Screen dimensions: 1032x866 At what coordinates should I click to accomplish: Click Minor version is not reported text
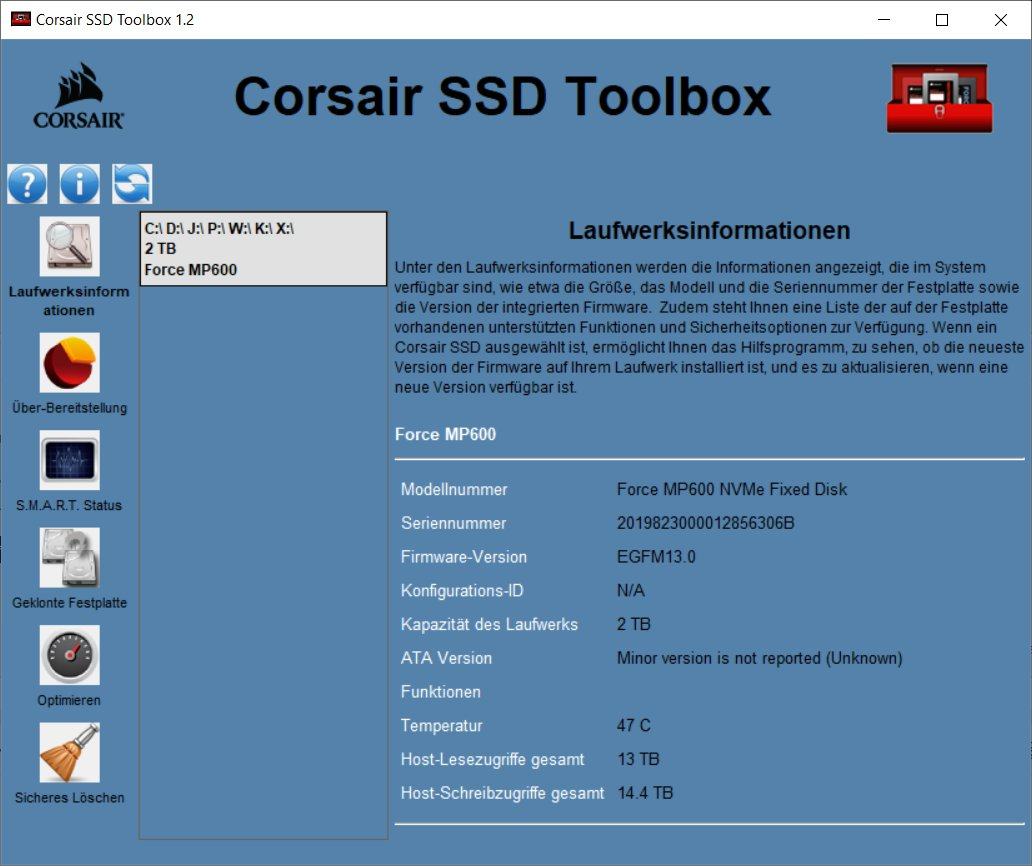point(760,658)
